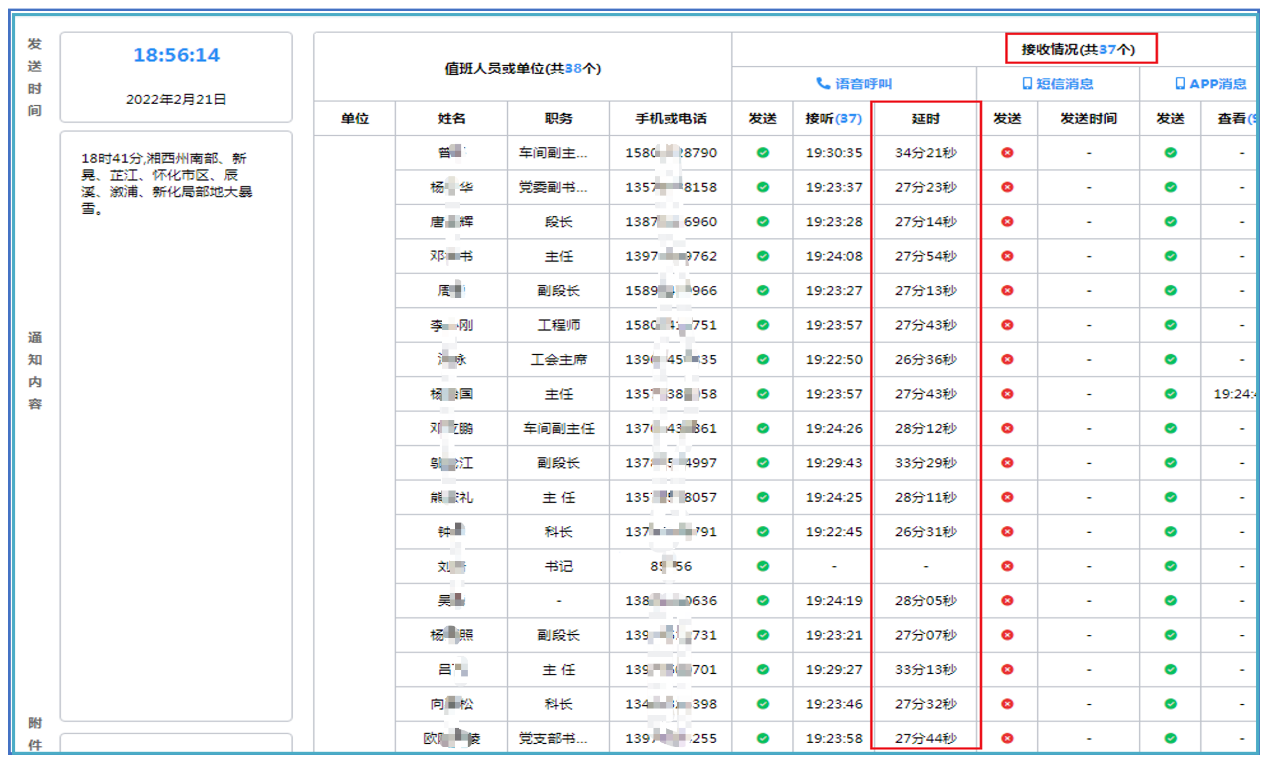Viewport: 1268px width, 763px height.
Task: Click voice-call green check in the 19:23:46 row
Action: 763,704
